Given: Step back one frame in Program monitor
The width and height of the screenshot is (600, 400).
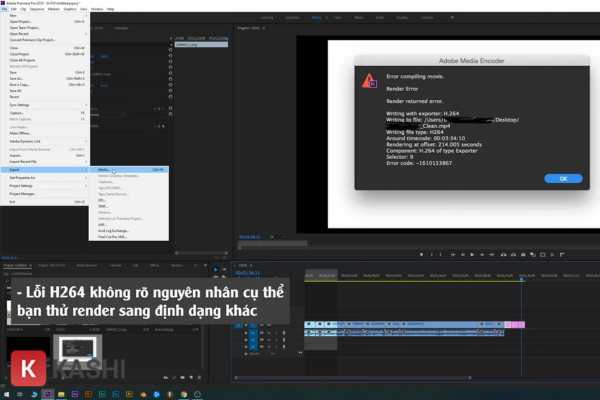Looking at the screenshot, I should click(463, 255).
